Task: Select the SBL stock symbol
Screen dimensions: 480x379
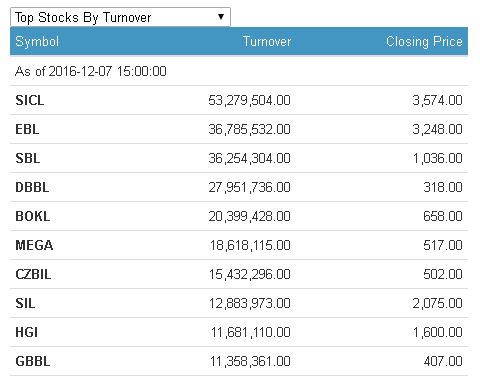Action: tap(28, 158)
